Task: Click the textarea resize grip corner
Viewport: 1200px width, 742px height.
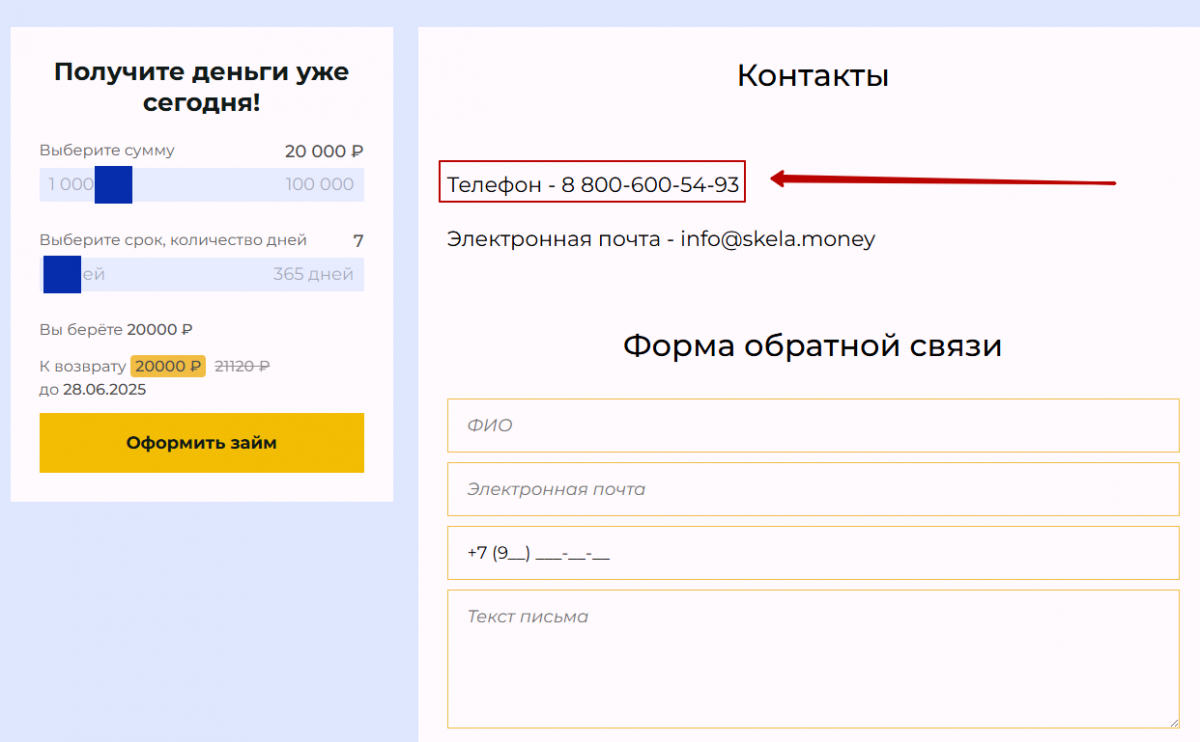Action: (x=1173, y=721)
